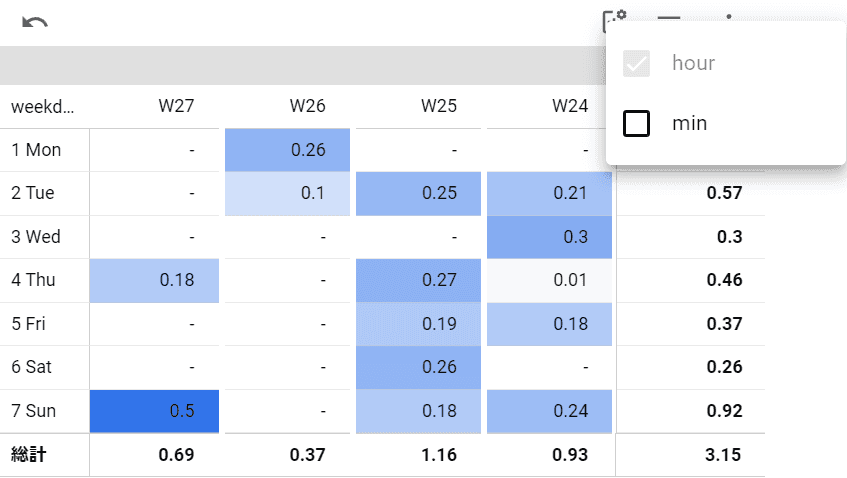This screenshot has width=847, height=478.
Task: Click the W27 column header
Action: pos(176,106)
